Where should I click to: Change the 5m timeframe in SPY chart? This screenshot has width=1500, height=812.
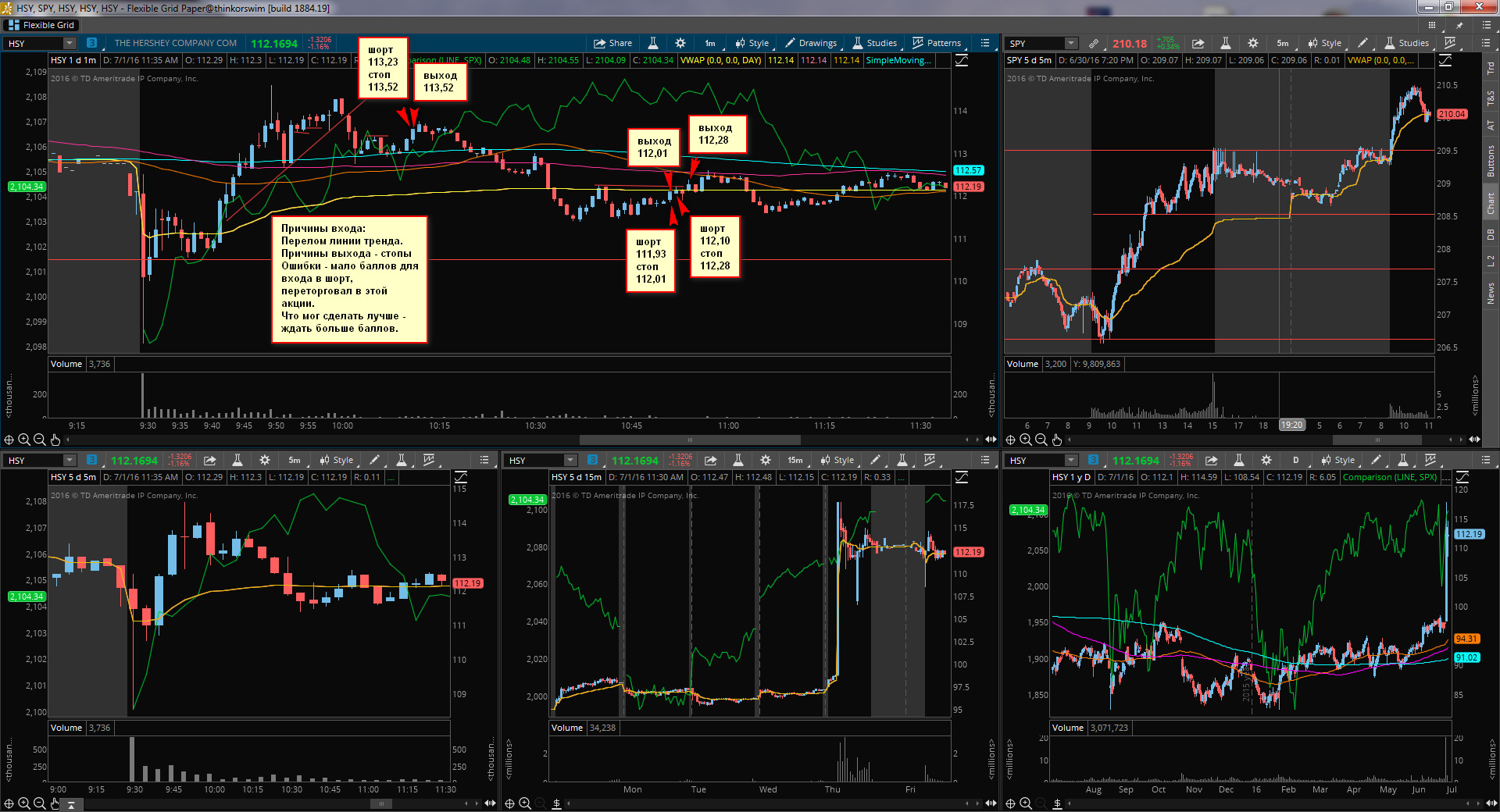pyautogui.click(x=1283, y=43)
